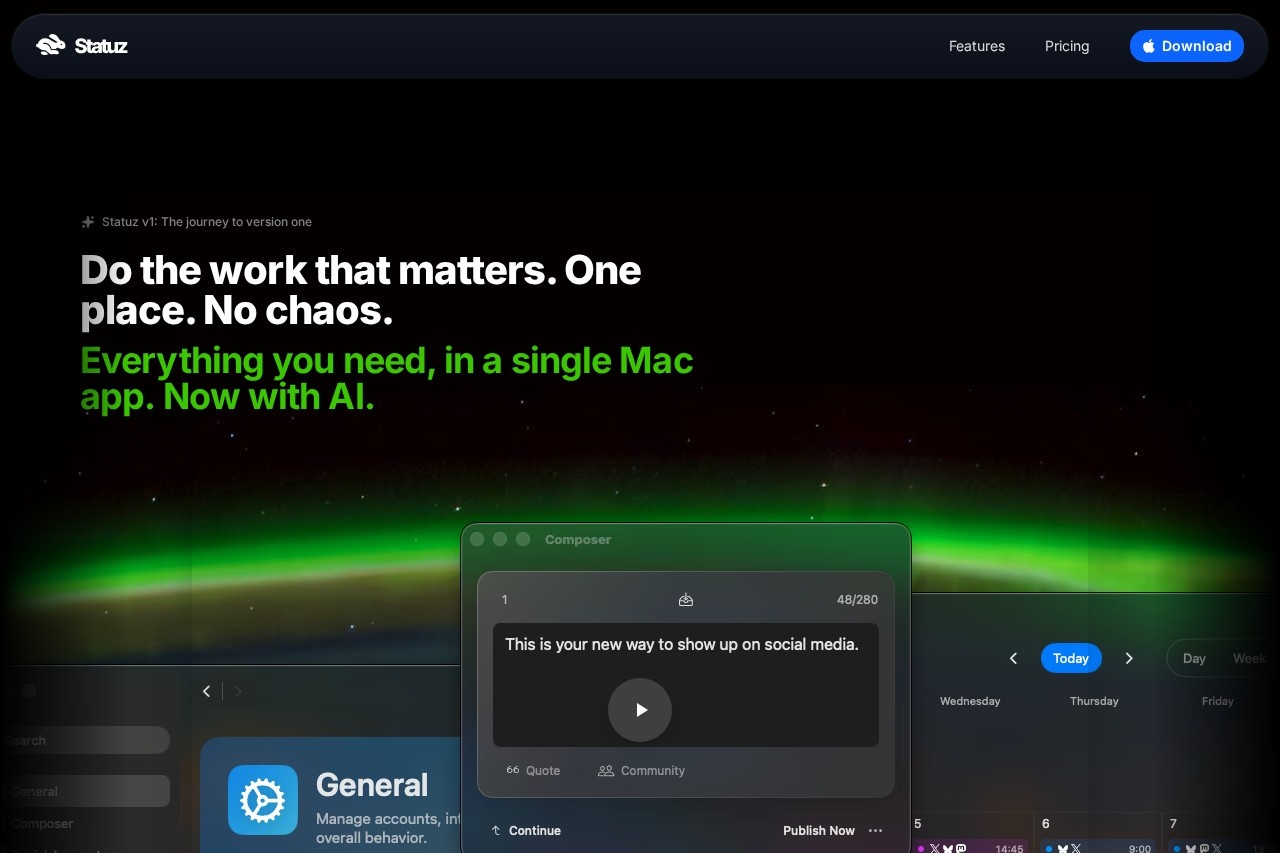This screenshot has width=1280, height=853.
Task: Click the settings back chevron
Action: coord(207,691)
